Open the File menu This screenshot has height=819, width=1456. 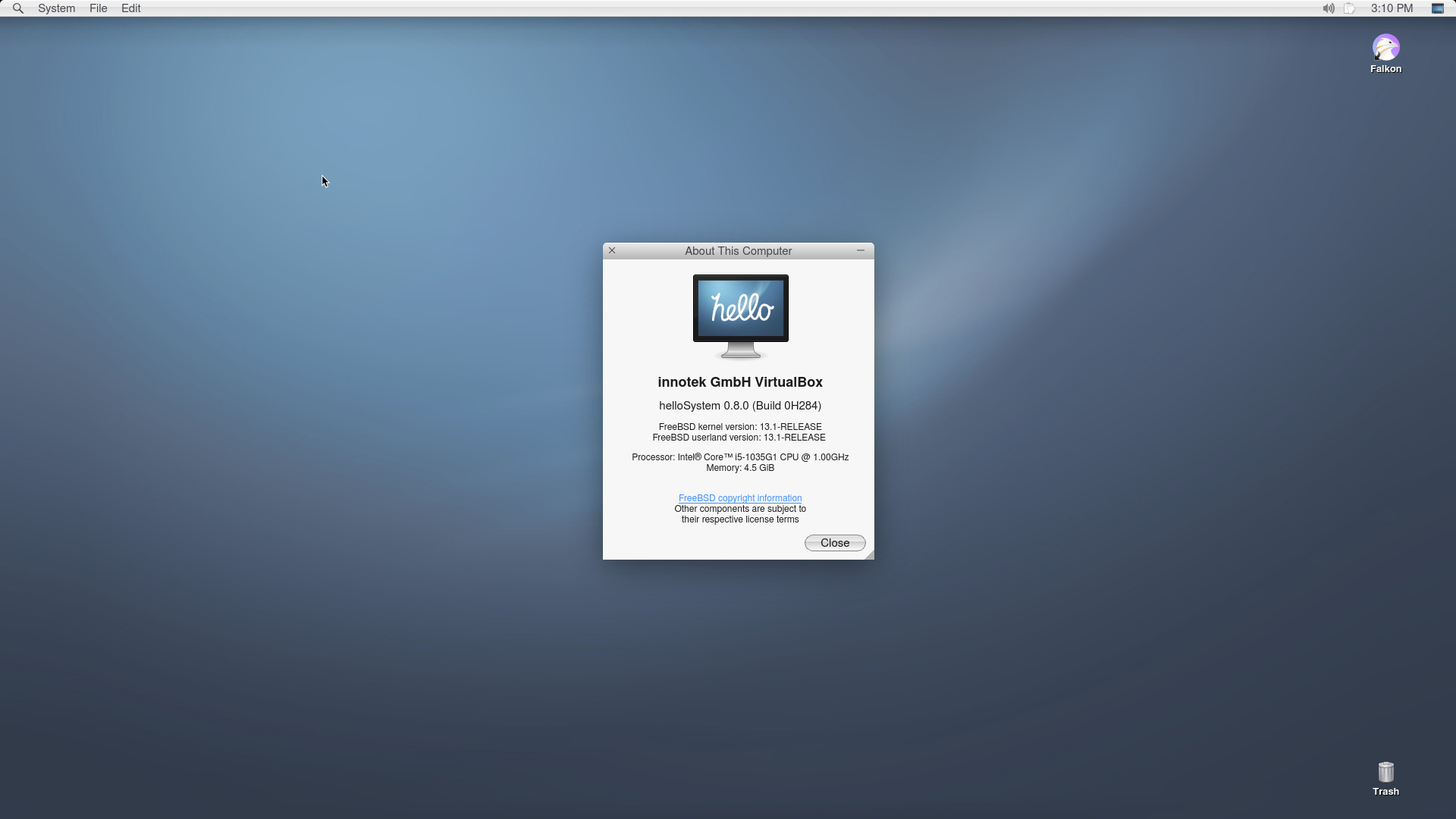[x=97, y=8]
